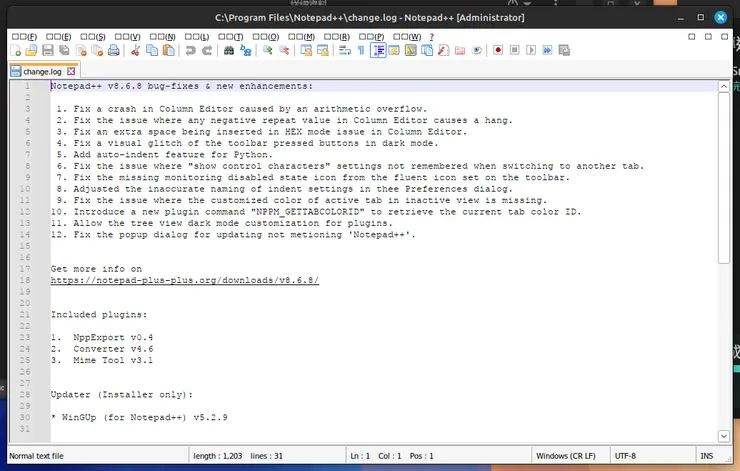Redo the action with the Redo arrow

pos(207,50)
